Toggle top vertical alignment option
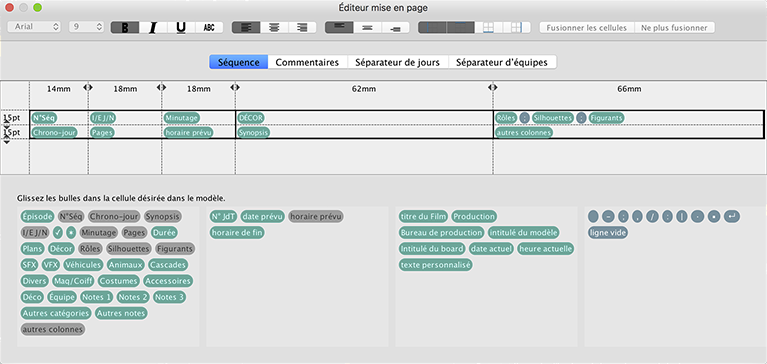 [339, 27]
